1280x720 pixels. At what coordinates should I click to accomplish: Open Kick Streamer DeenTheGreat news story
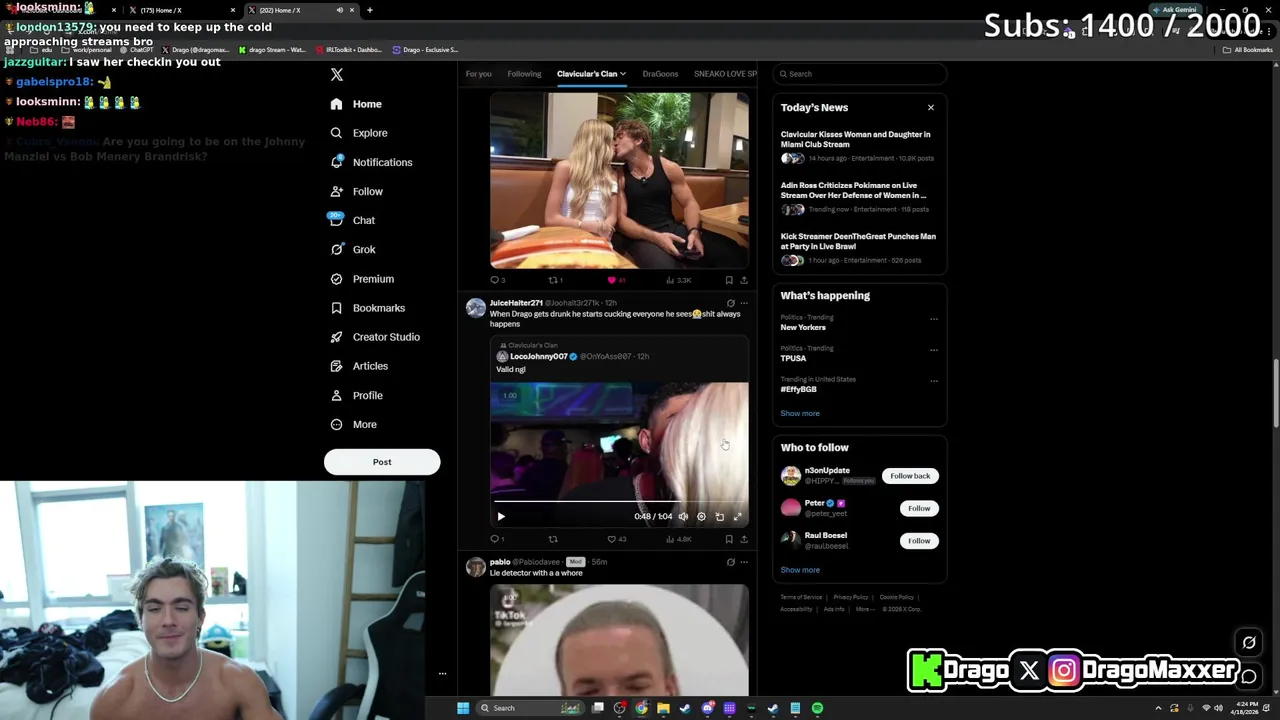(x=858, y=248)
